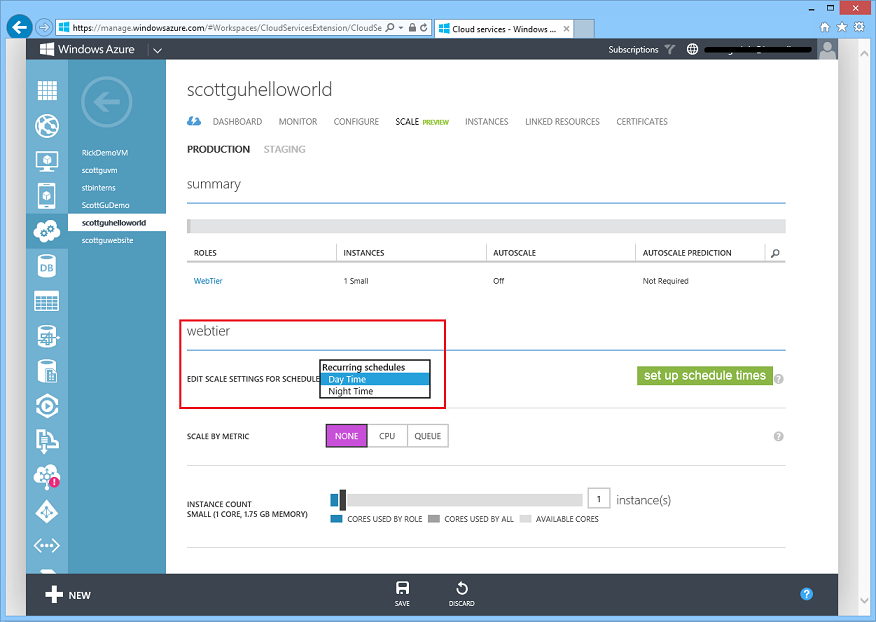The height and width of the screenshot is (622, 876).
Task: Open the HDInsight icon in sidebar
Action: 47,336
